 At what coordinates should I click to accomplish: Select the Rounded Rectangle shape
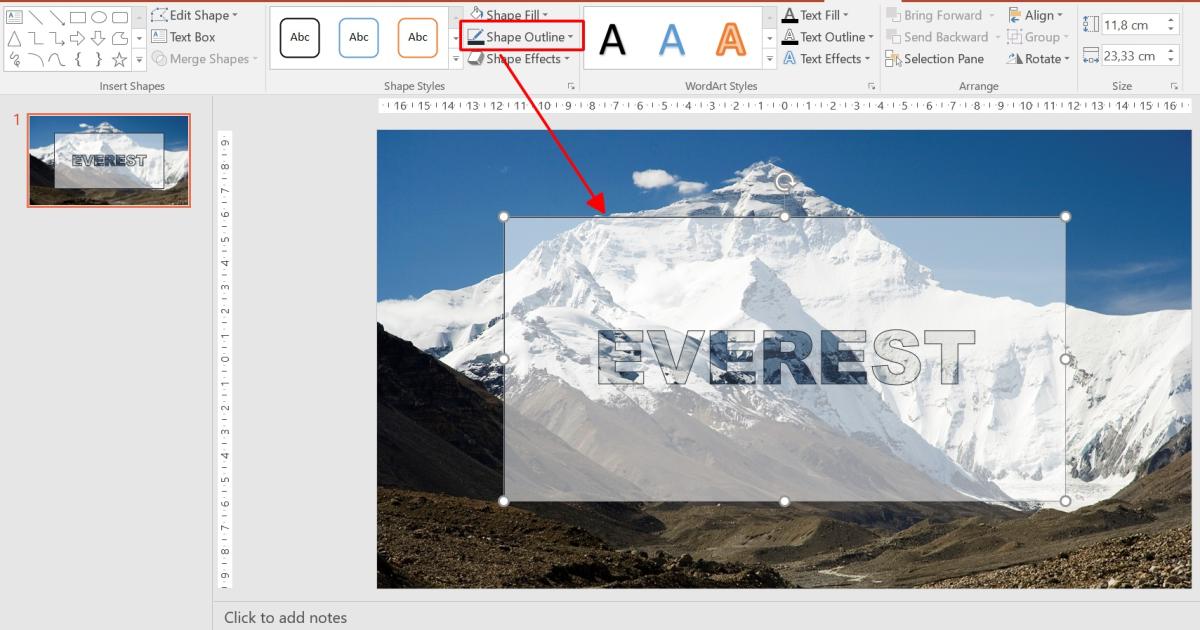(120, 17)
